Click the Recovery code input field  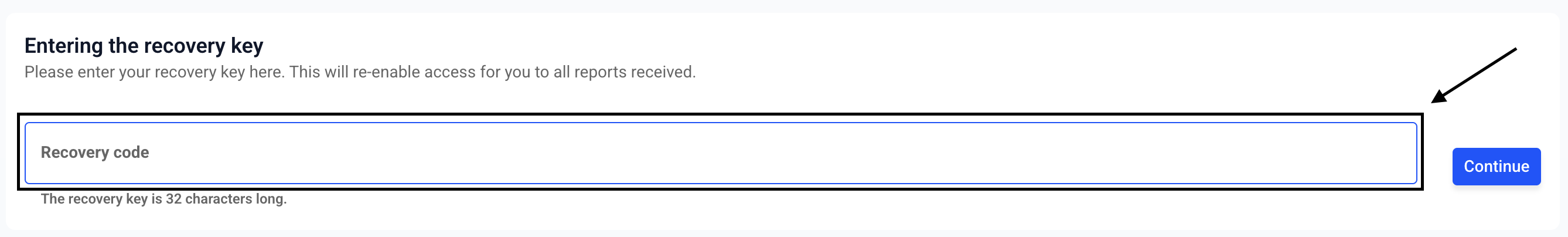tap(720, 153)
